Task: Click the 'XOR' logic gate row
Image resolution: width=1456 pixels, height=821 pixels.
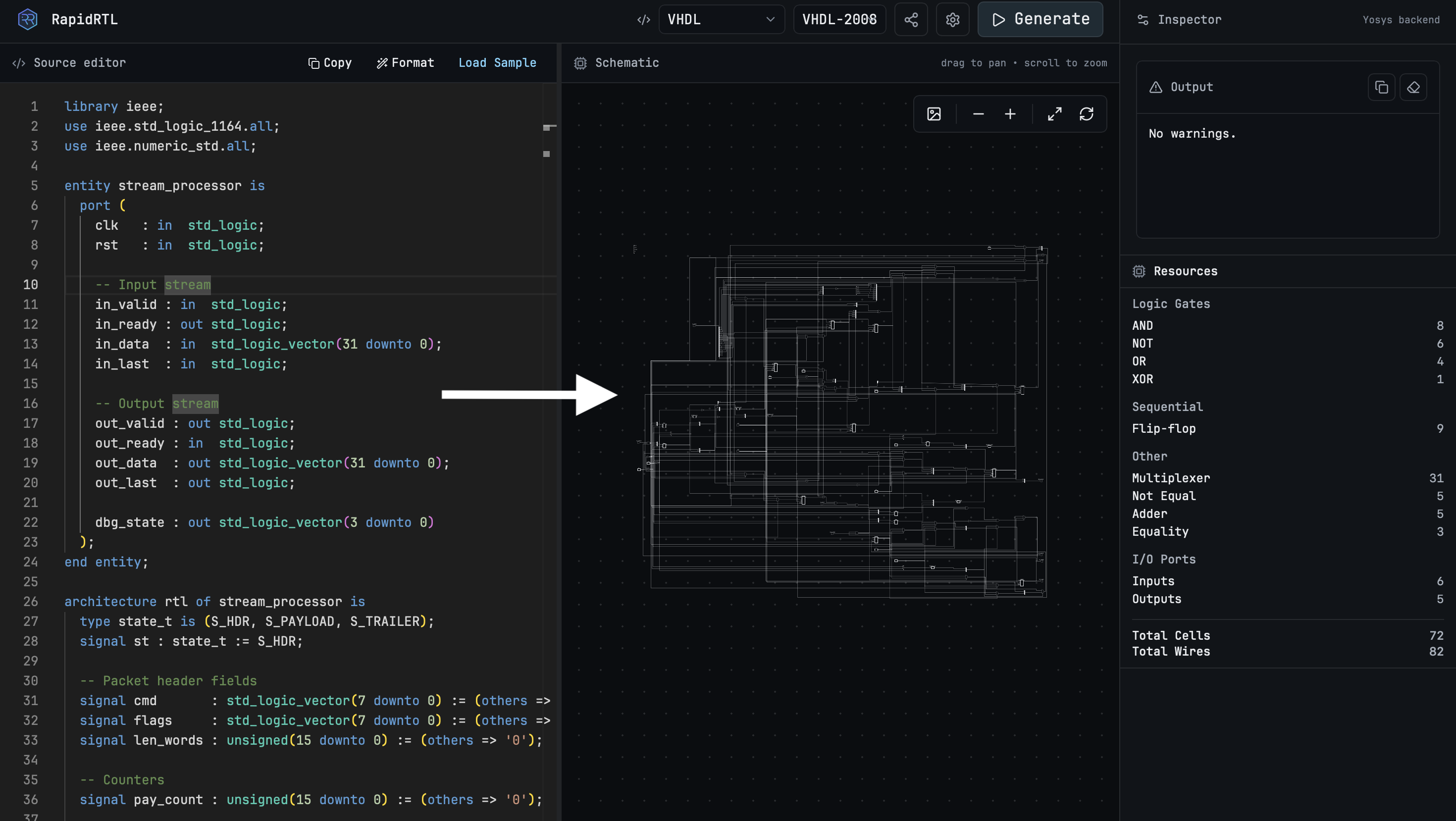Action: click(x=1288, y=379)
